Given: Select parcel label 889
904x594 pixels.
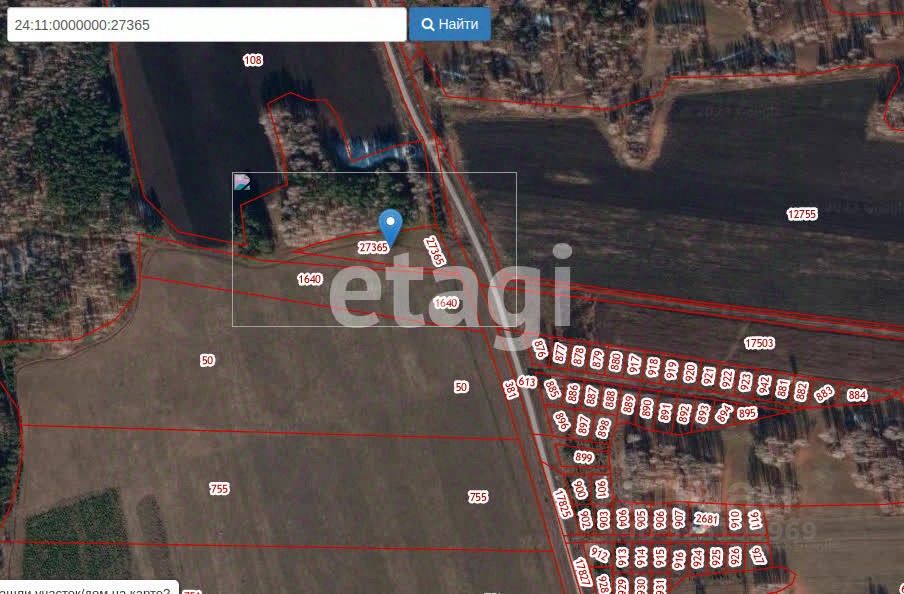Looking at the screenshot, I should tap(628, 404).
